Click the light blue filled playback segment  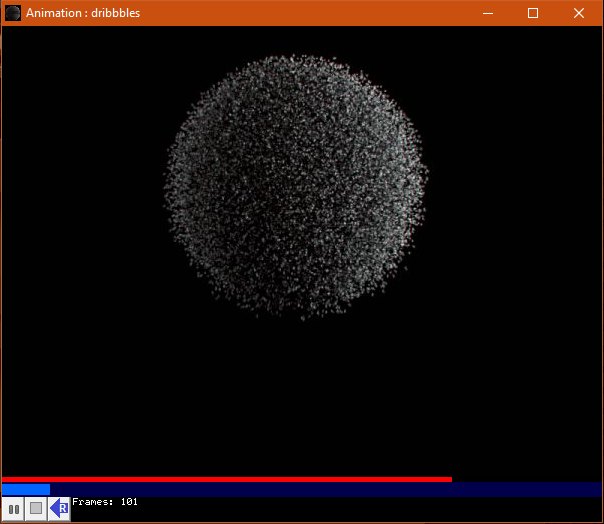26,489
